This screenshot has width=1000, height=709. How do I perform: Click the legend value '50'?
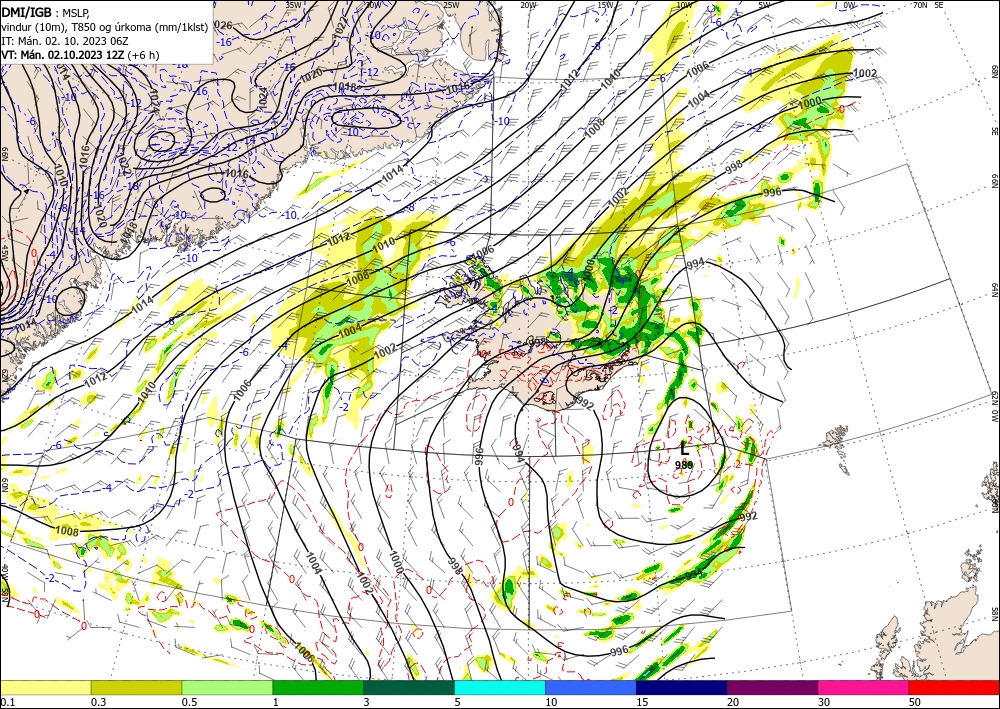click(x=915, y=702)
